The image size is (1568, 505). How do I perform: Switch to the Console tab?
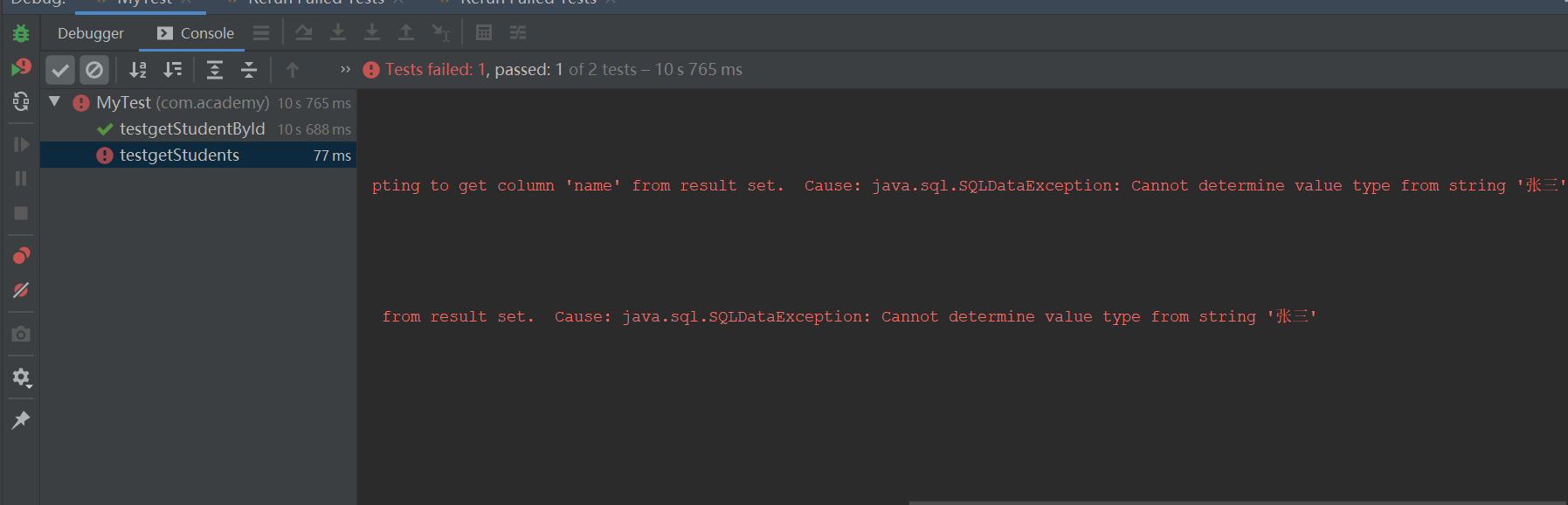pyautogui.click(x=196, y=33)
